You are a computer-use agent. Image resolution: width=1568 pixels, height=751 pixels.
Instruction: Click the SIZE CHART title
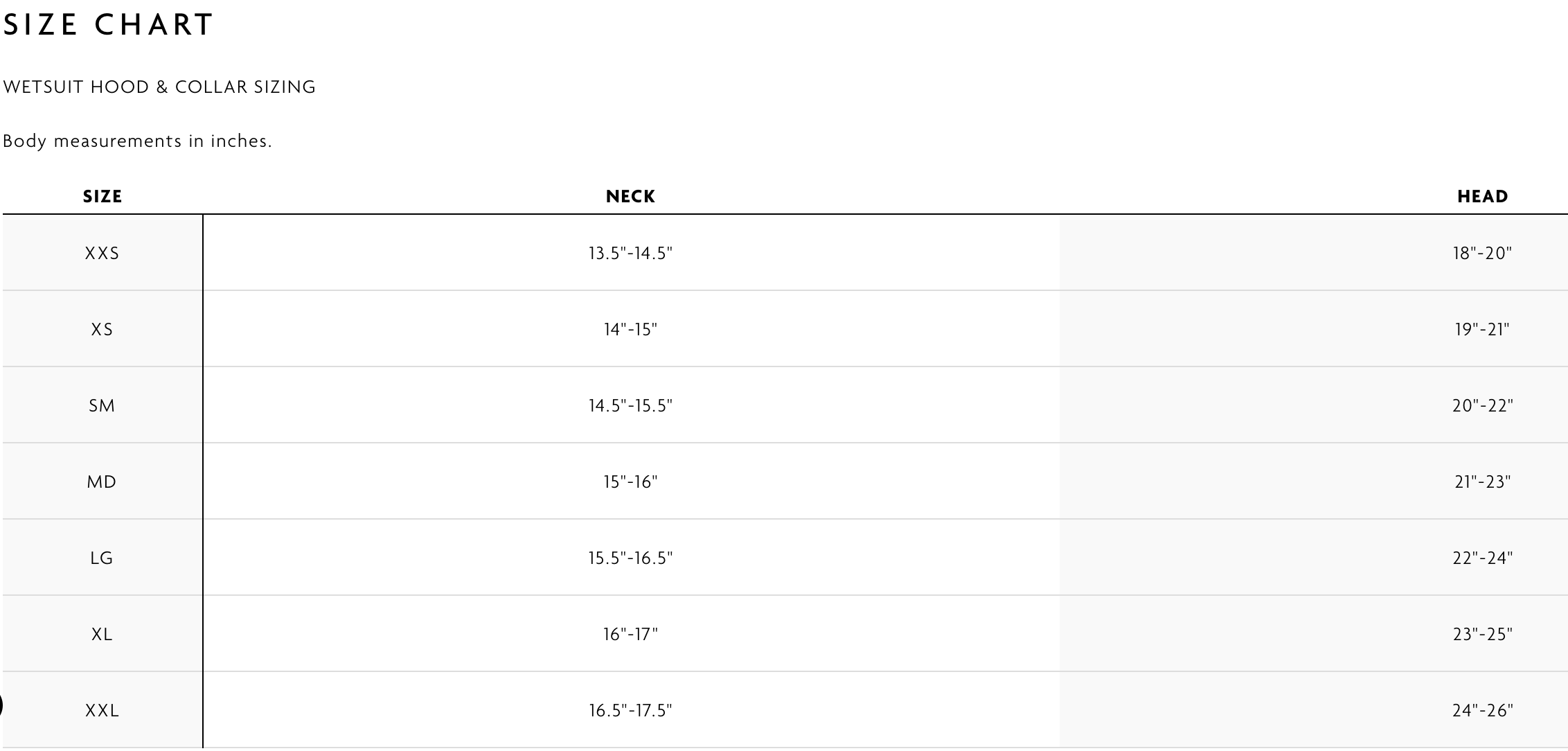[108, 25]
